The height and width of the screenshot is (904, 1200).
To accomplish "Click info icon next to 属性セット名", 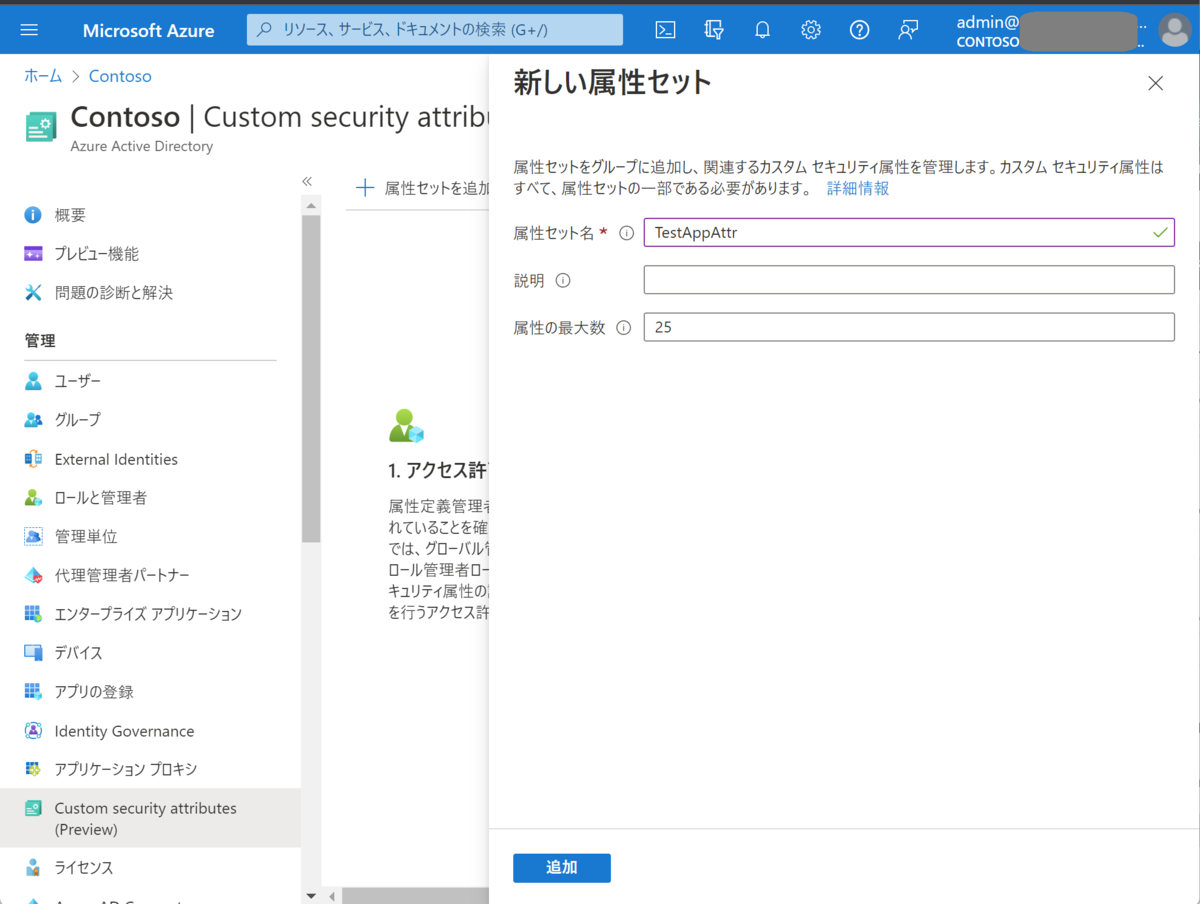I will coord(627,233).
